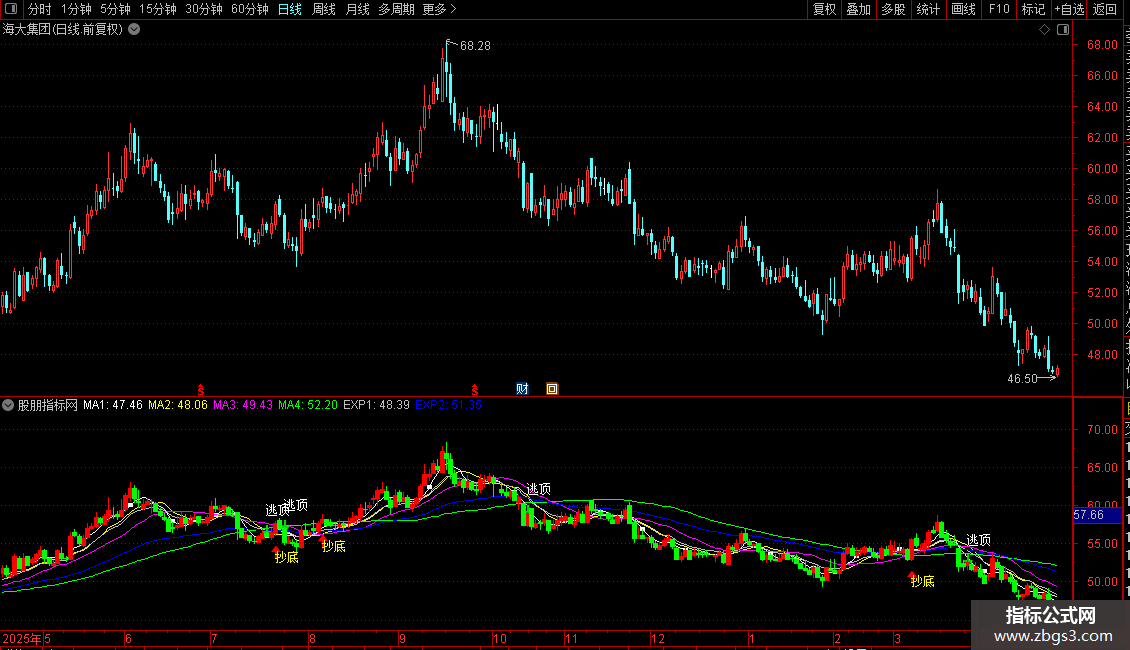Add stock via +自选 button
Screen dimensions: 1130x650
pos(1069,9)
